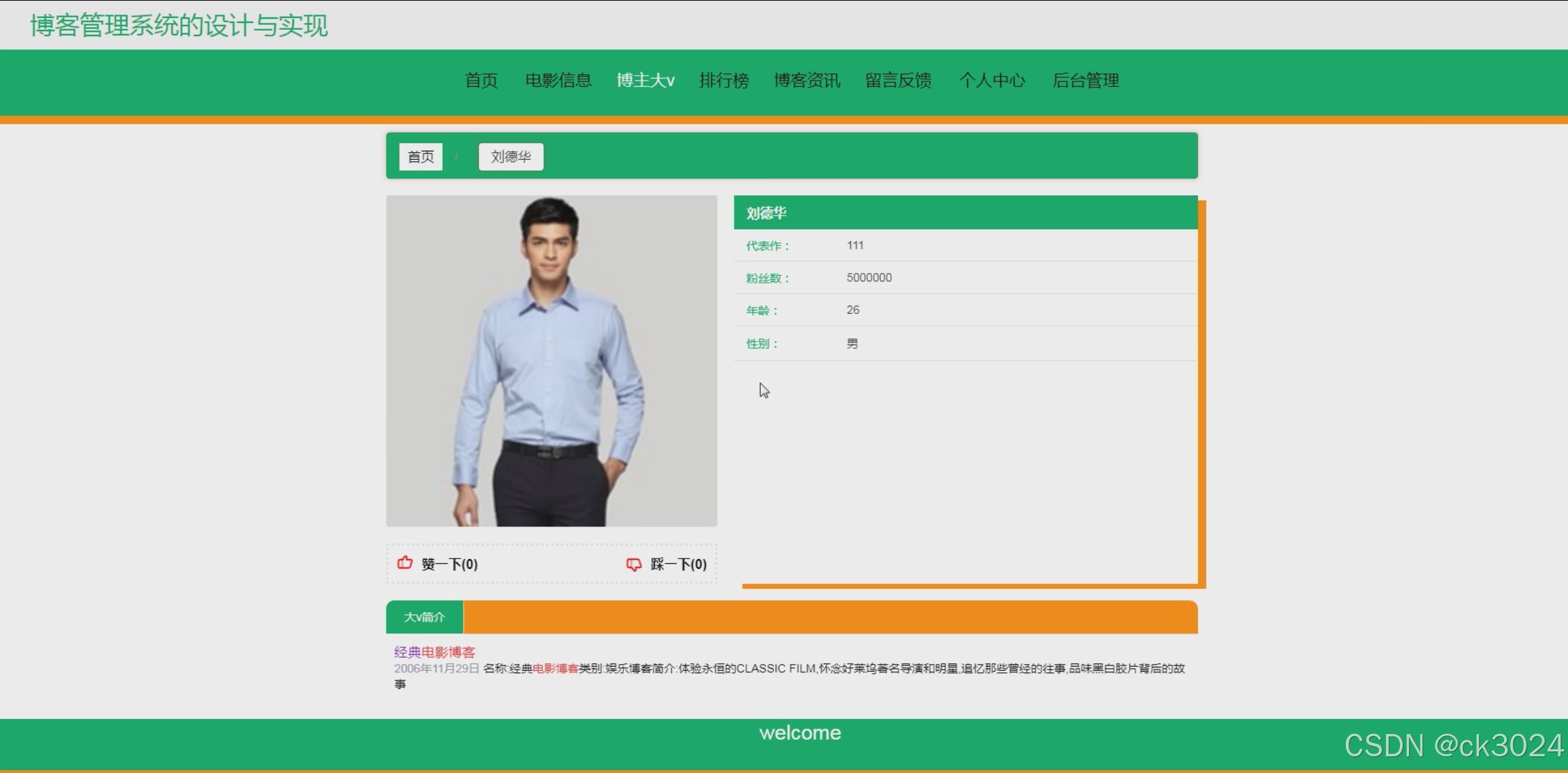Screen dimensions: 1568x773
Task: Open the 个人中心 navigation item
Action: click(x=992, y=81)
